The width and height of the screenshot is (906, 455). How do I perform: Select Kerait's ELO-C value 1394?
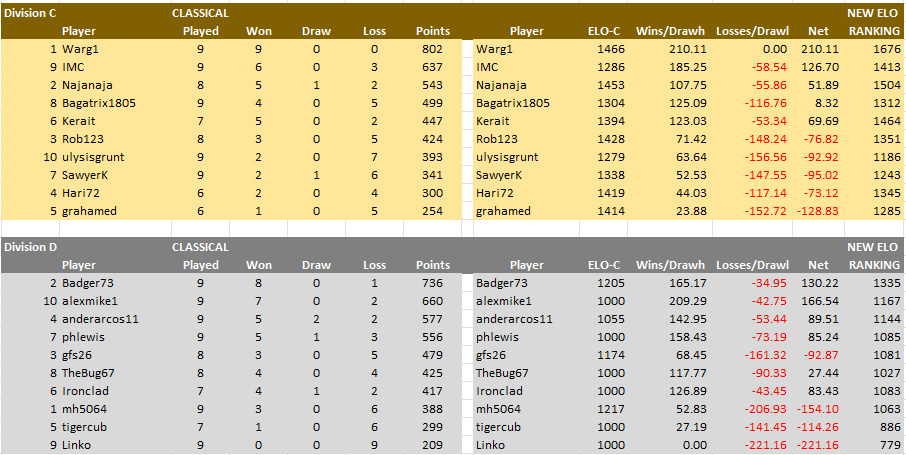click(x=610, y=121)
